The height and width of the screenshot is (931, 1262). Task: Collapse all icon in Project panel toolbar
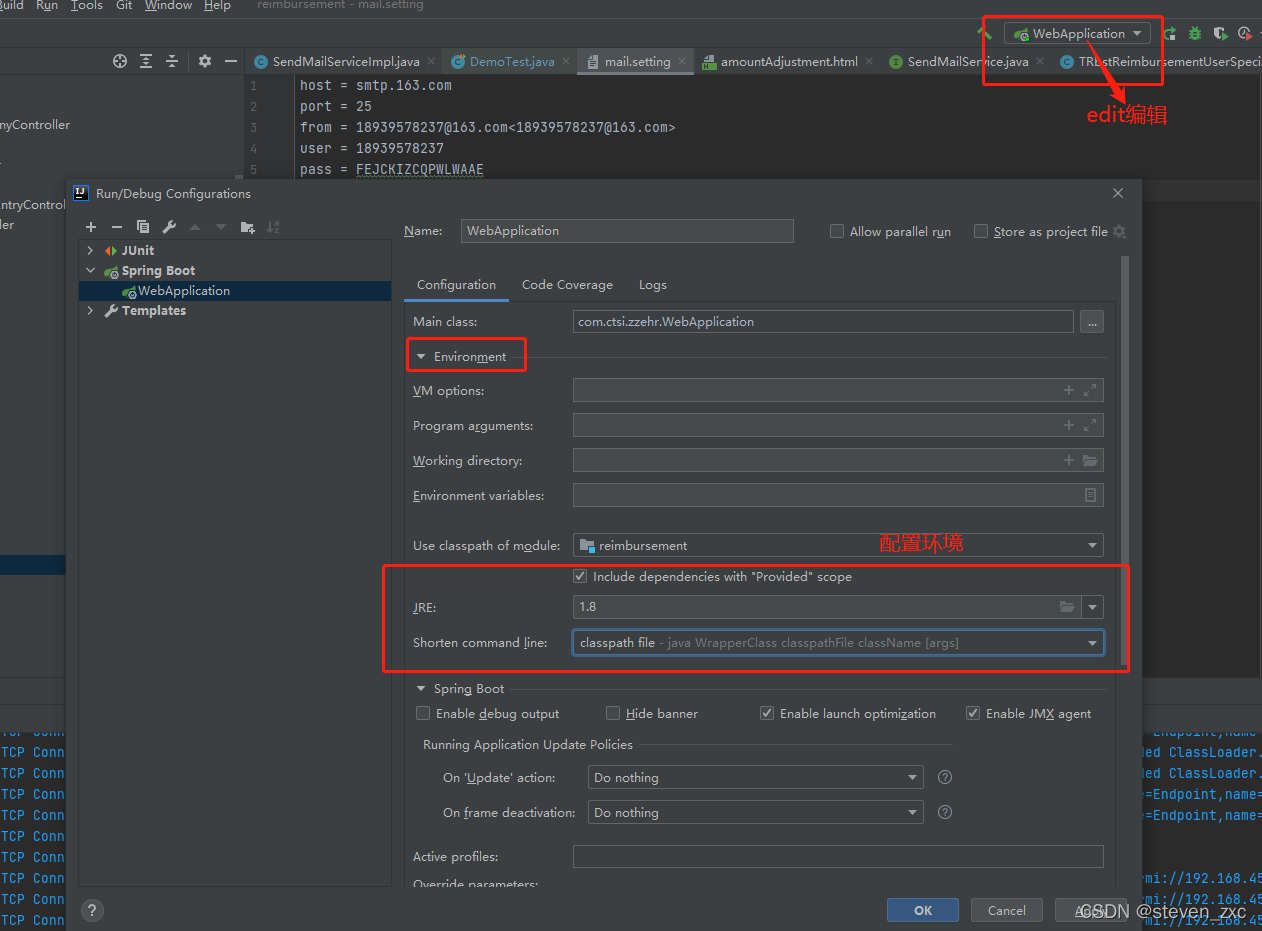(x=173, y=61)
